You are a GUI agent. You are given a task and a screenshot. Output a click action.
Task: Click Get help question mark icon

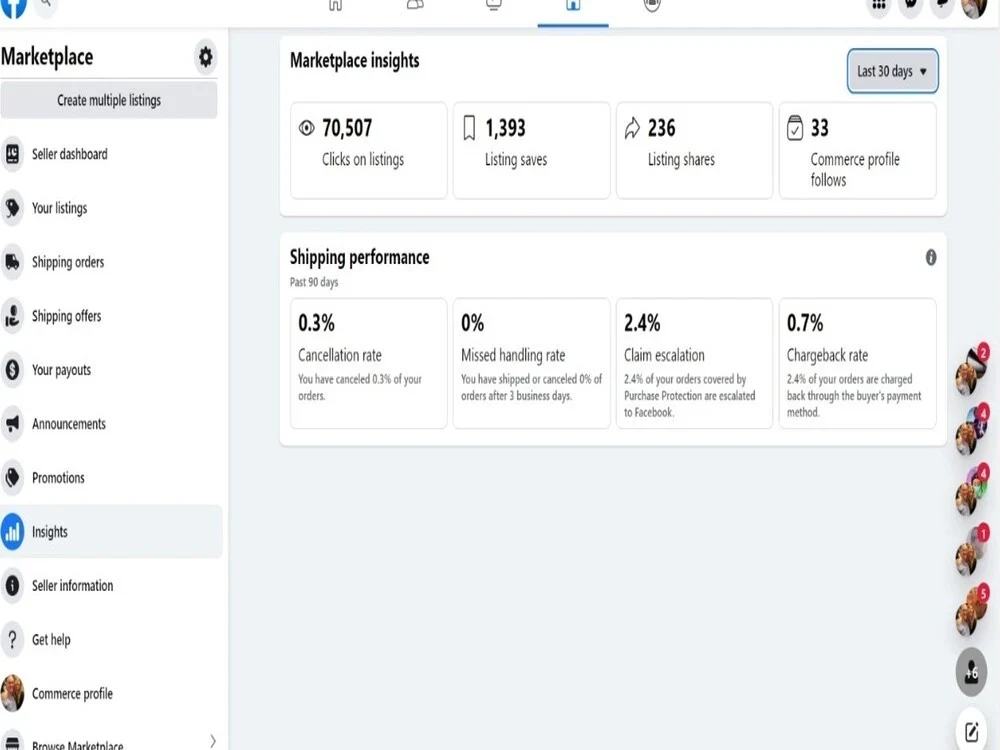click(x=12, y=640)
